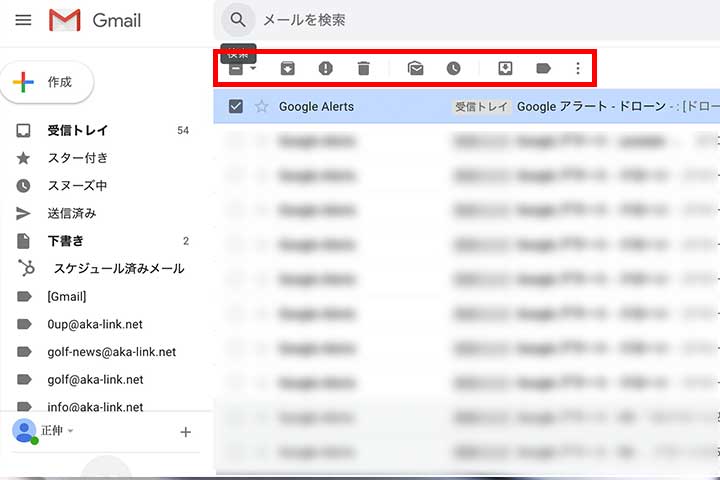Open the [Gmail] label
The height and width of the screenshot is (480, 720).
coord(67,296)
